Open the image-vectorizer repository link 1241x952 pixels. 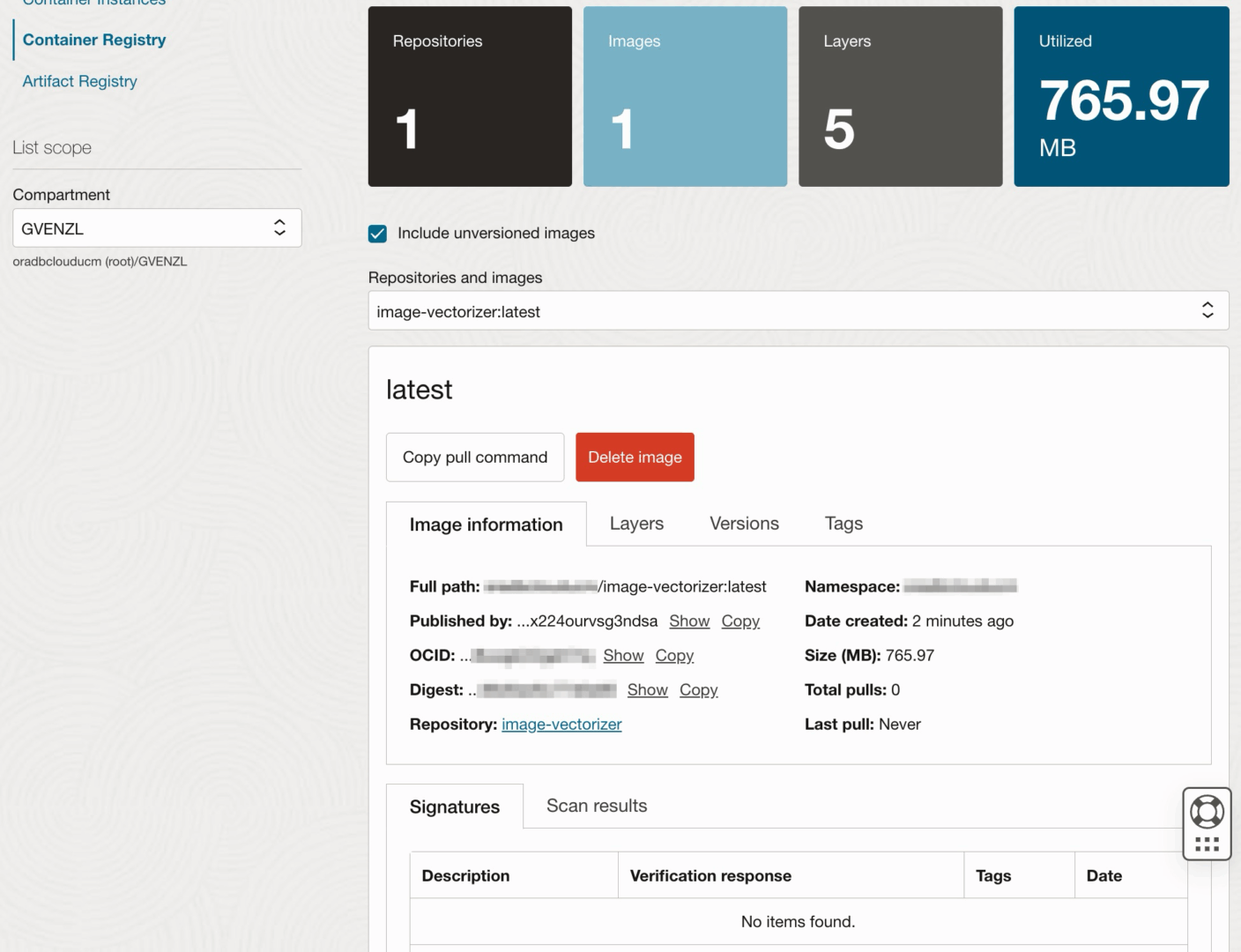(561, 724)
